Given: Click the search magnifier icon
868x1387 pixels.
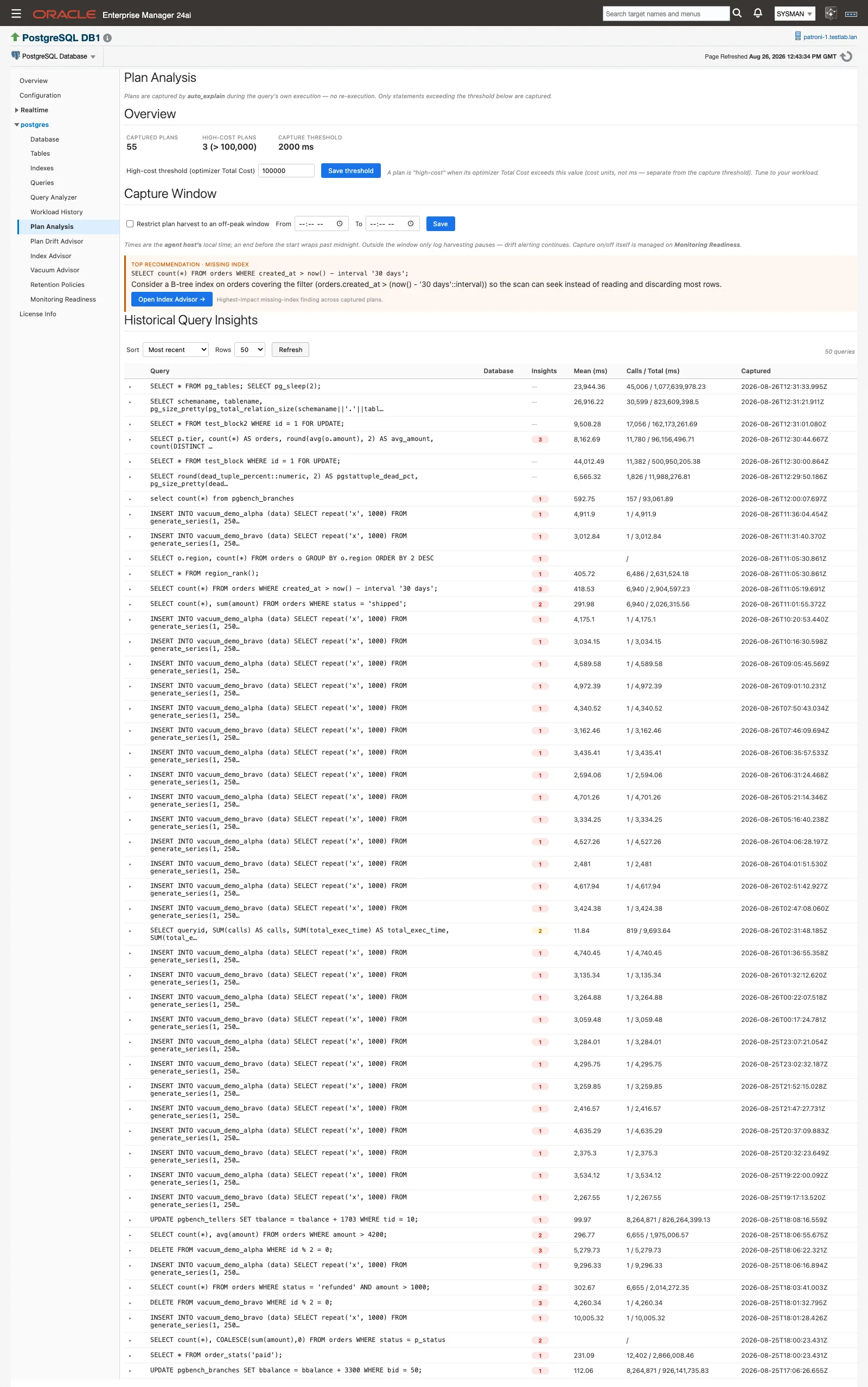Looking at the screenshot, I should tap(737, 13).
